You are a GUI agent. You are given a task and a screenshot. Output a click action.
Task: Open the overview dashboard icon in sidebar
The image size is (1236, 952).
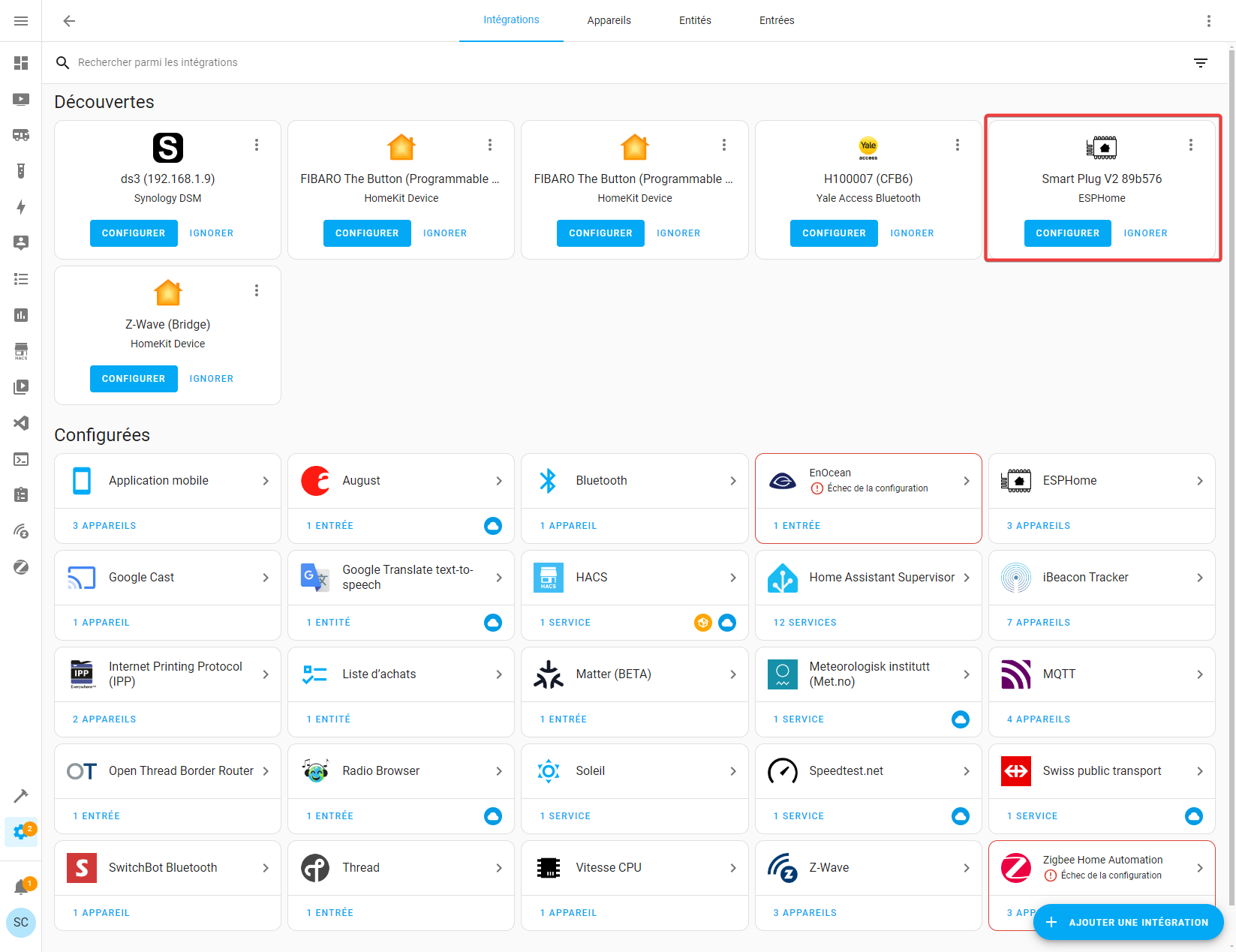tap(21, 63)
